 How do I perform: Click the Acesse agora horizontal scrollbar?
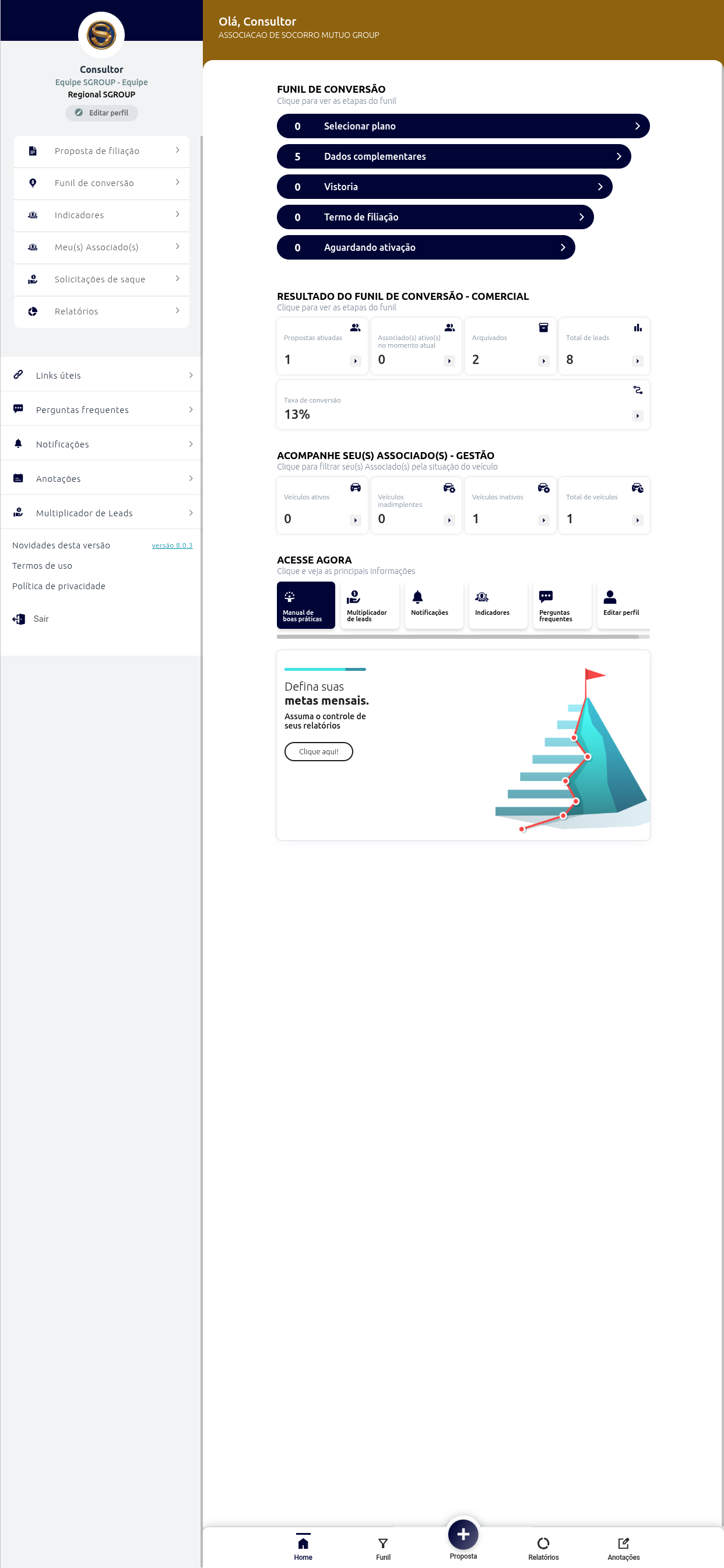[x=463, y=636]
